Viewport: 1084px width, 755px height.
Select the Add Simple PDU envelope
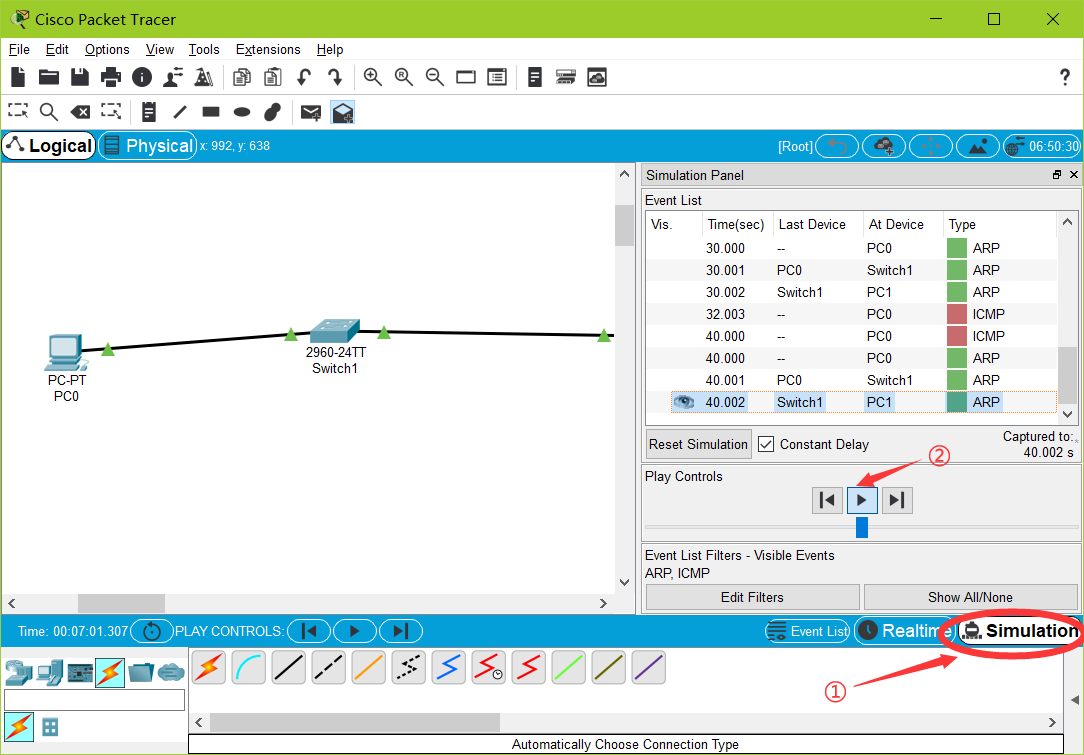click(x=311, y=112)
